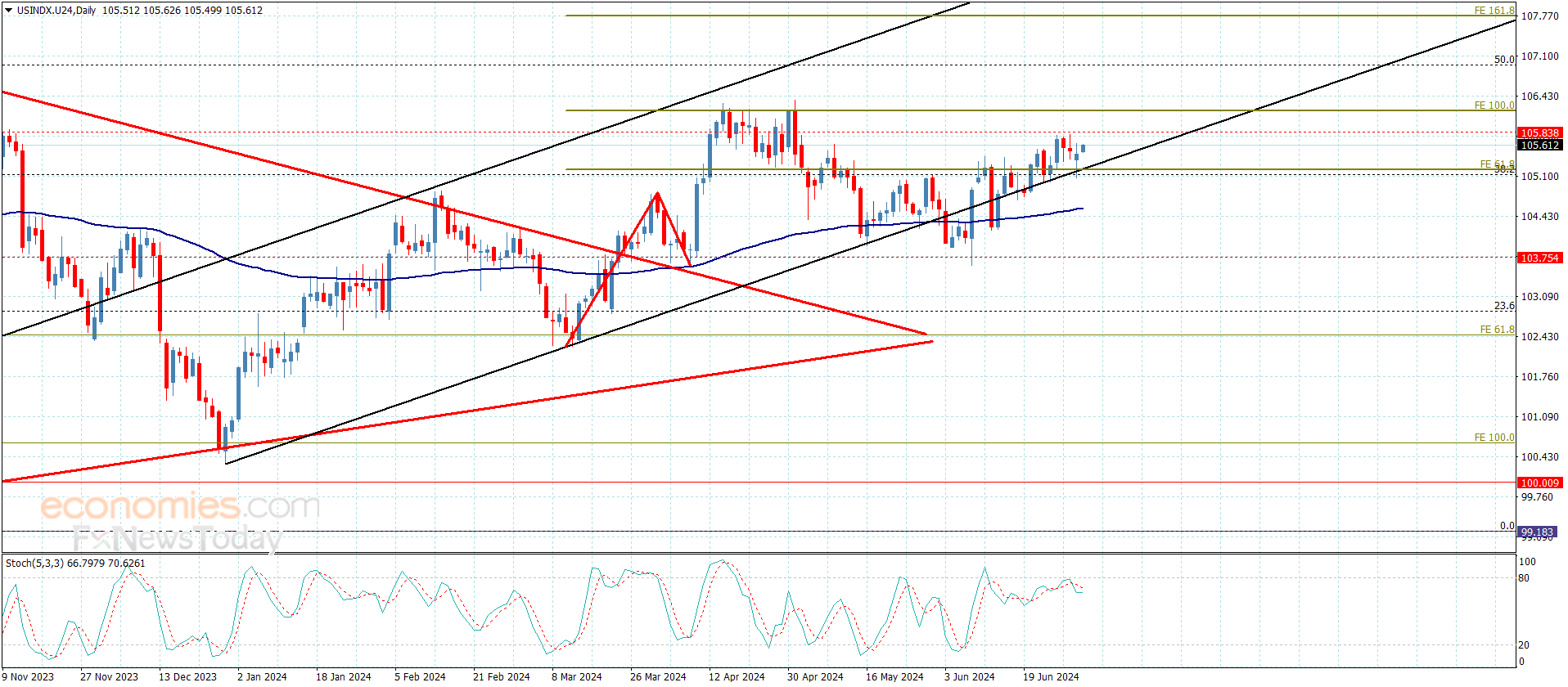Select the stochastic 80 level label
This screenshot has width=1568, height=687.
pyautogui.click(x=1524, y=578)
